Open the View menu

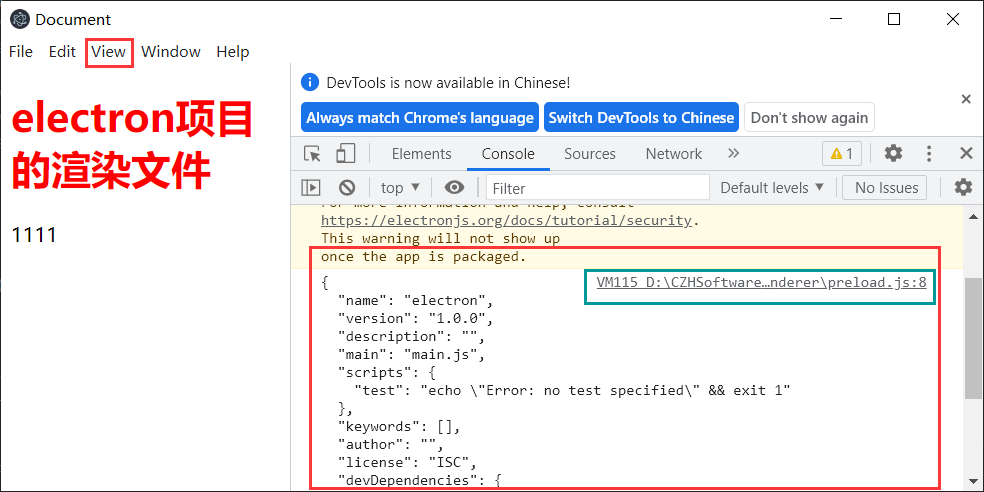(109, 51)
